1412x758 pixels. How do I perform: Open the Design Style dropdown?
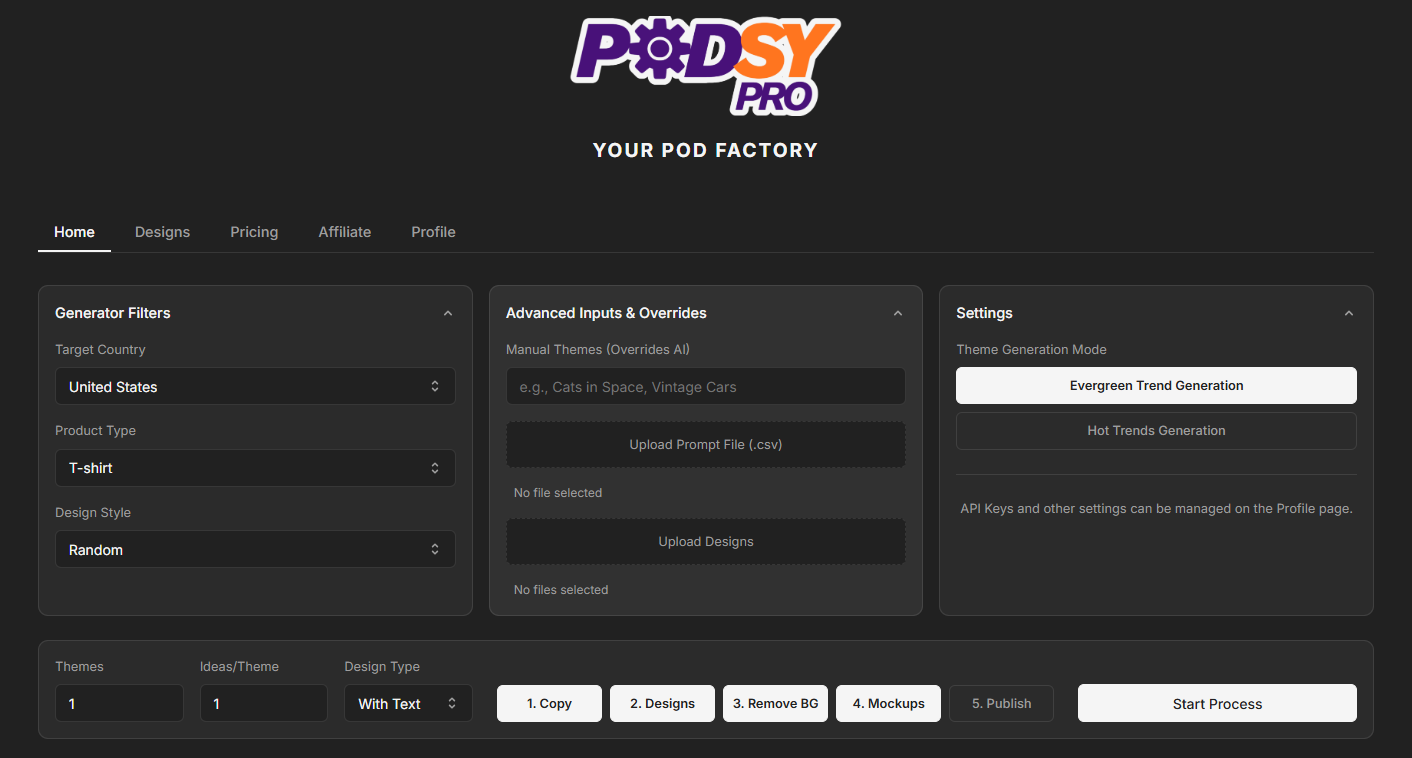point(255,548)
